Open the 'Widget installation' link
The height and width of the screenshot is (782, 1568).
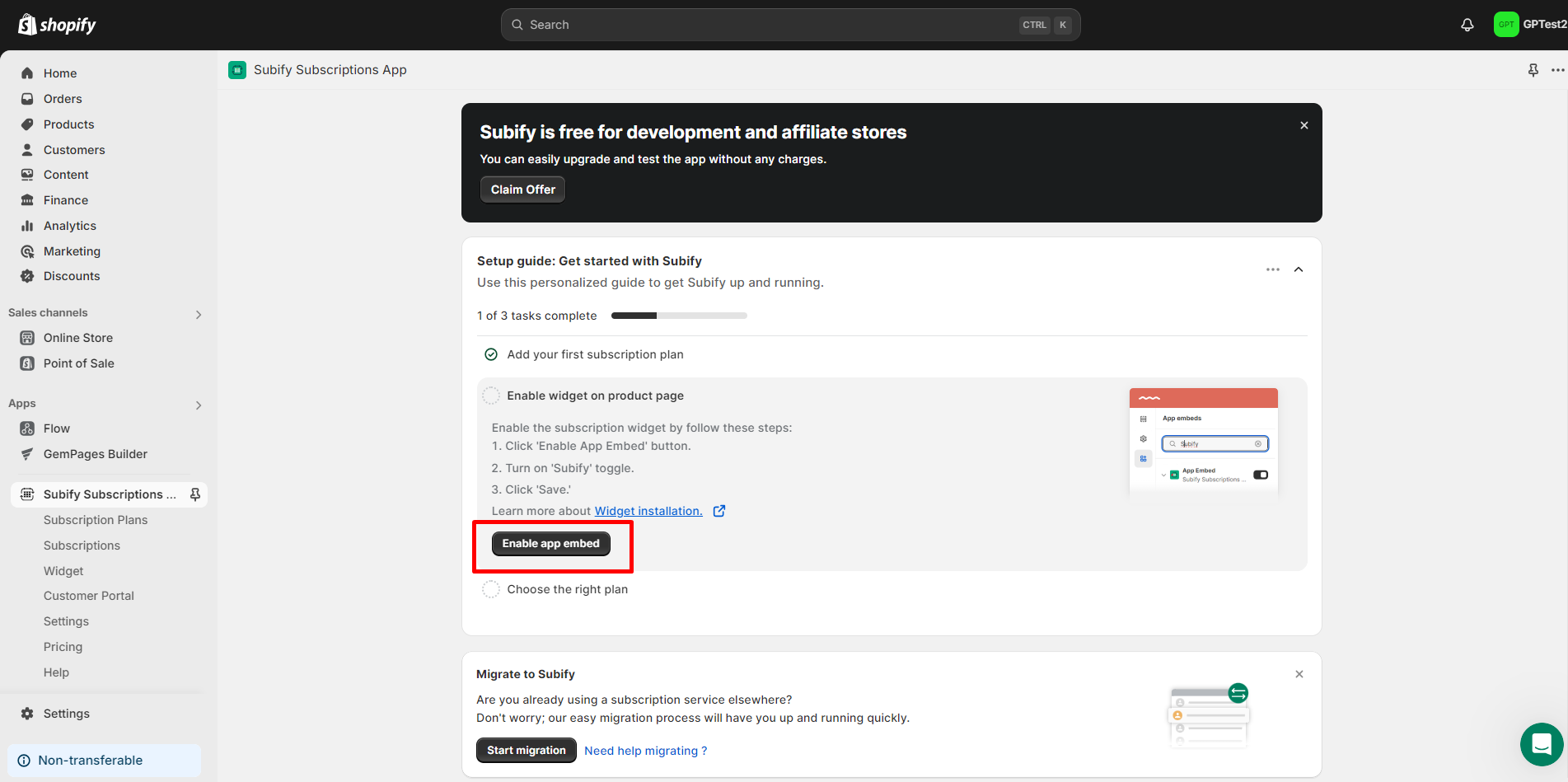click(x=648, y=510)
